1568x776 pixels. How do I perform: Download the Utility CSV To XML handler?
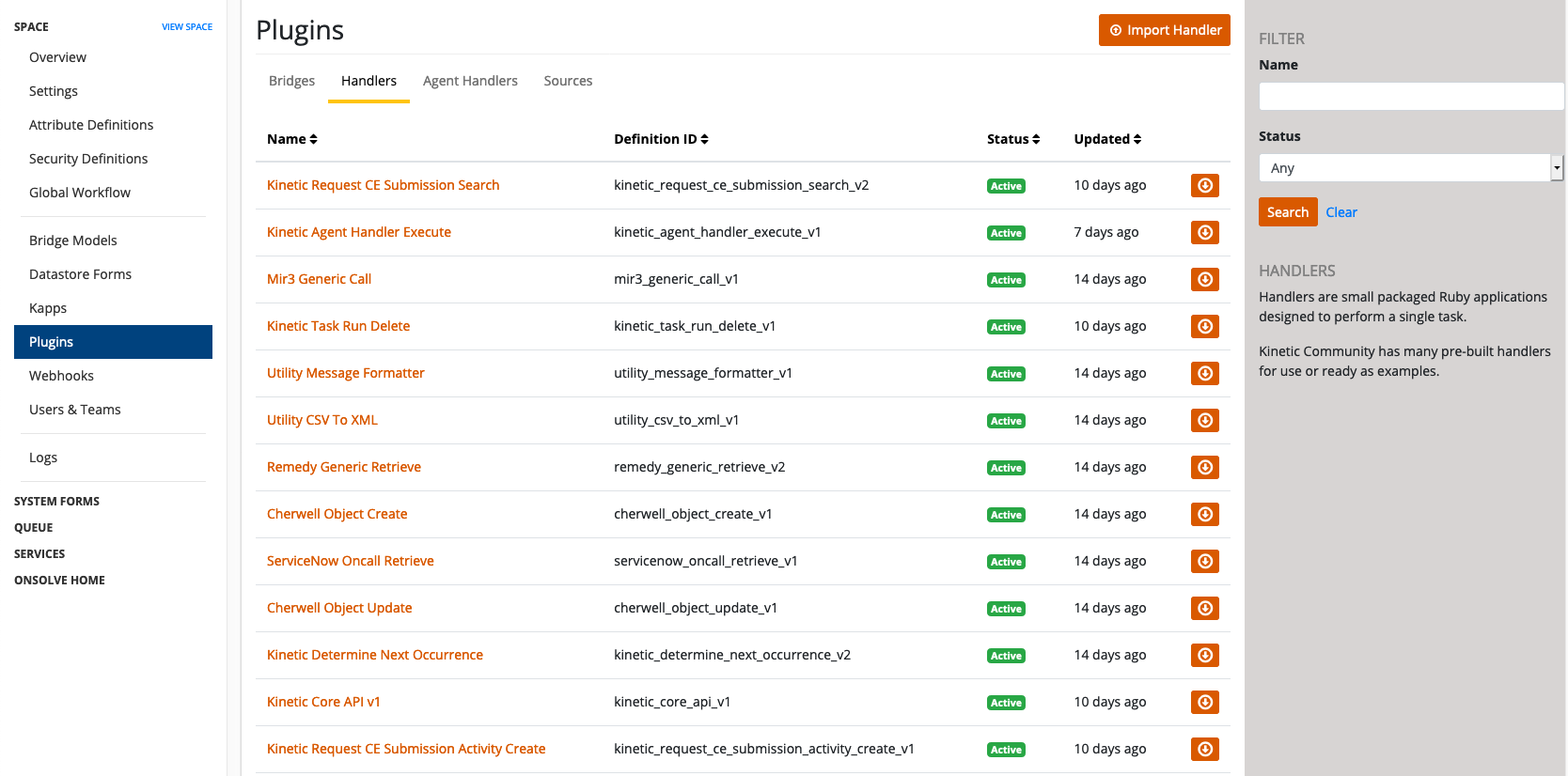[1204, 420]
